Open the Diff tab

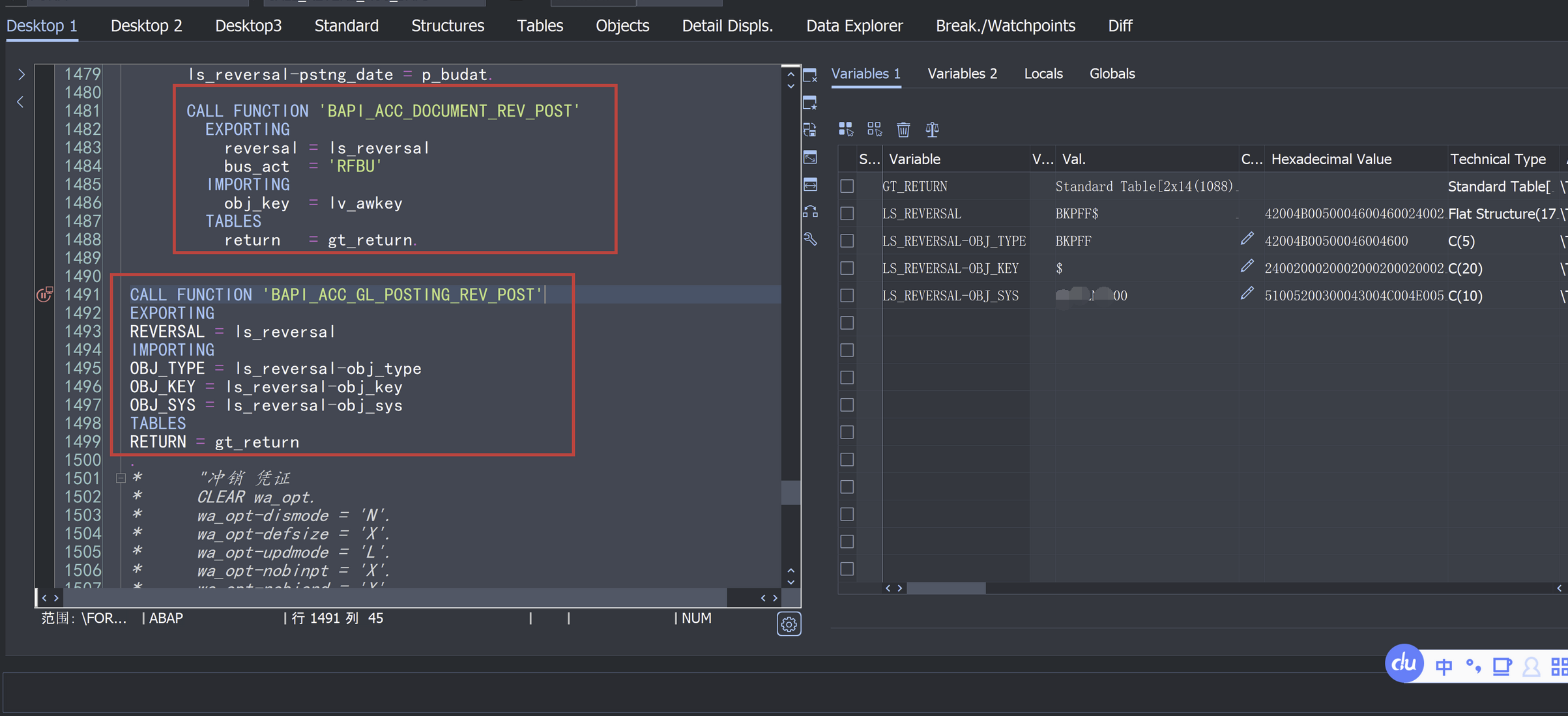(x=1120, y=26)
